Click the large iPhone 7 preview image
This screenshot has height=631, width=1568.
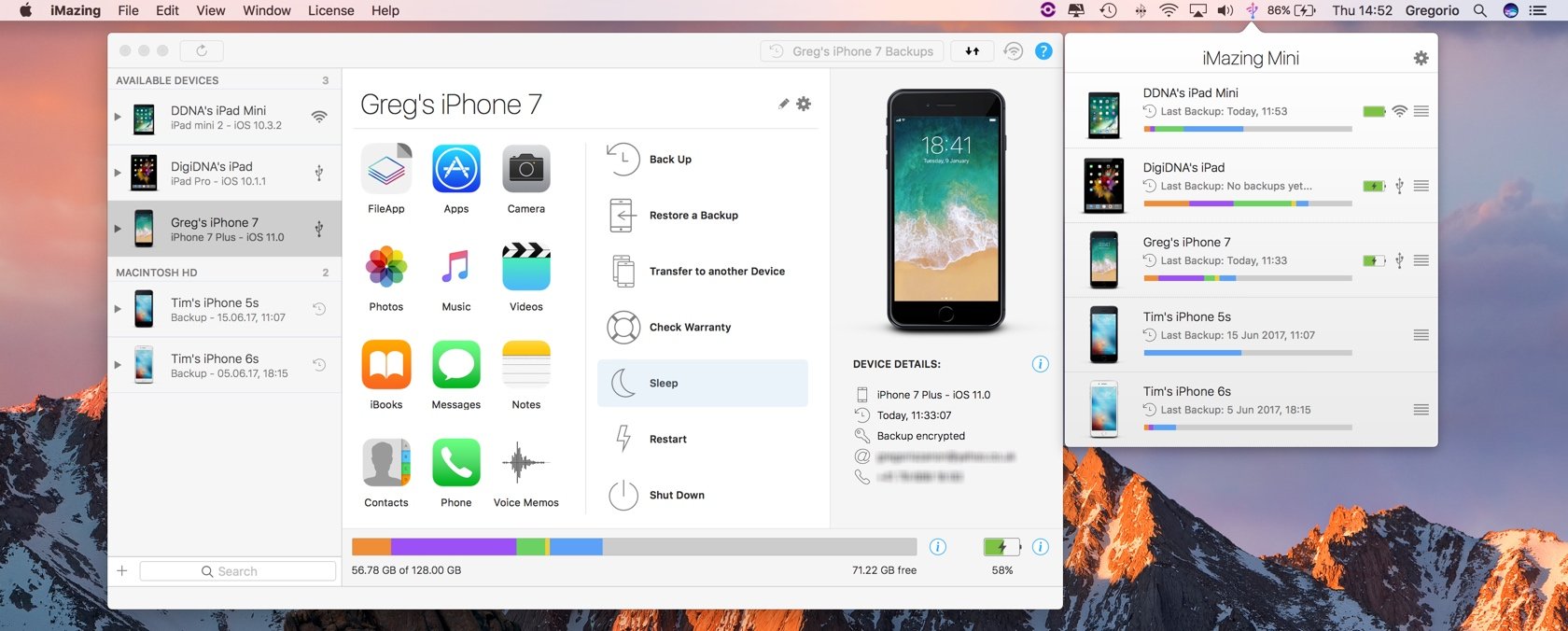pyautogui.click(x=946, y=211)
